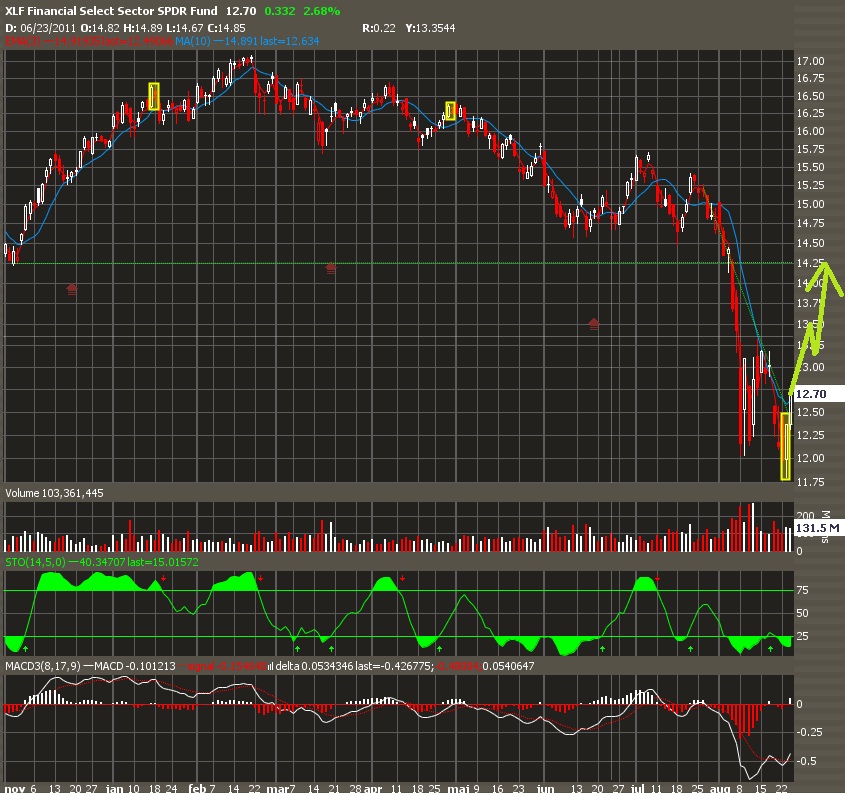Click the close value C:14.85
845x793 pixels.
tap(226, 28)
